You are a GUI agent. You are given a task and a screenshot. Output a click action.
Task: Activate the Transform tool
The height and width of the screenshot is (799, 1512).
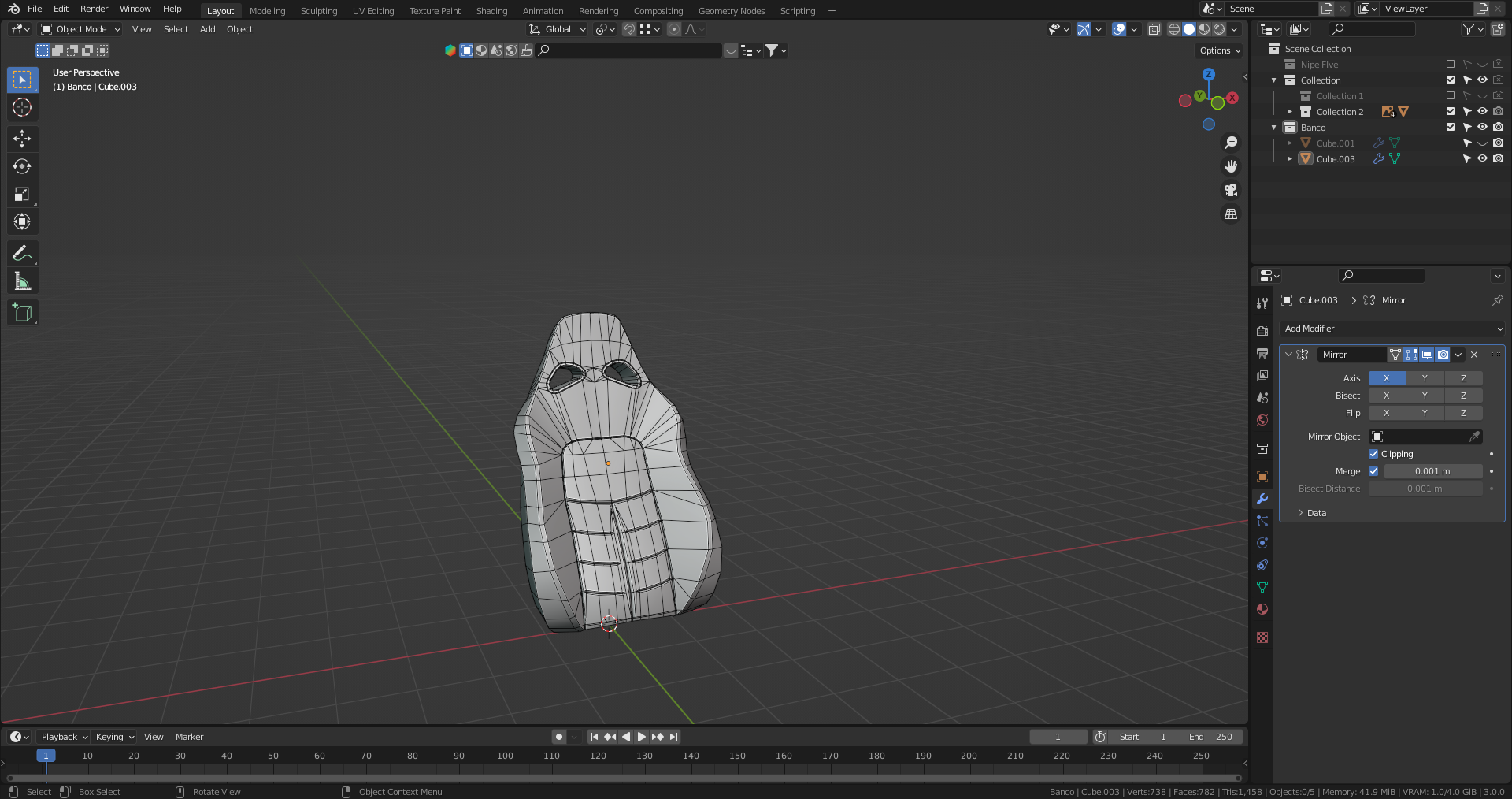pos(22,221)
